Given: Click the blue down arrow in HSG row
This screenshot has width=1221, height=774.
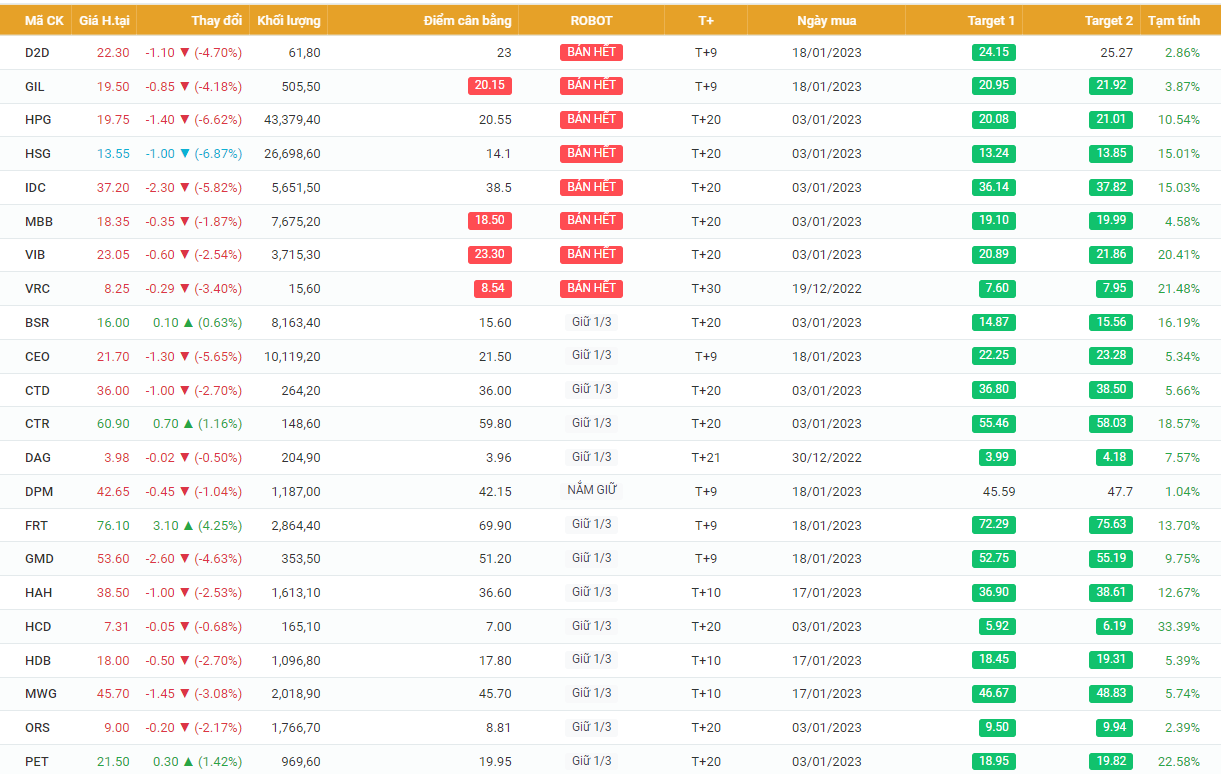Looking at the screenshot, I should (184, 154).
